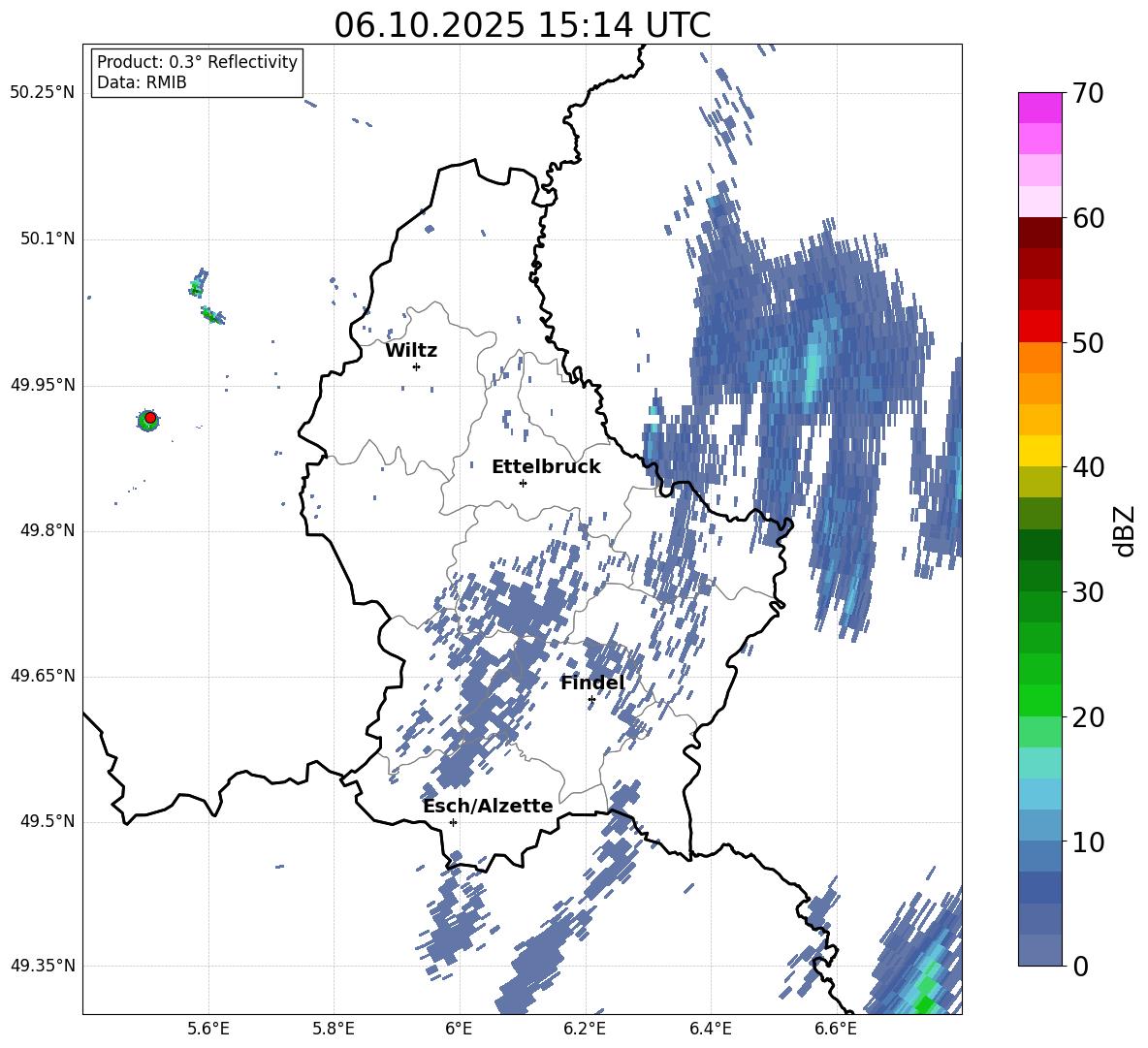Image resolution: width=1148 pixels, height=1048 pixels.
Task: Click the colorbar value 70
Action: (x=1088, y=93)
